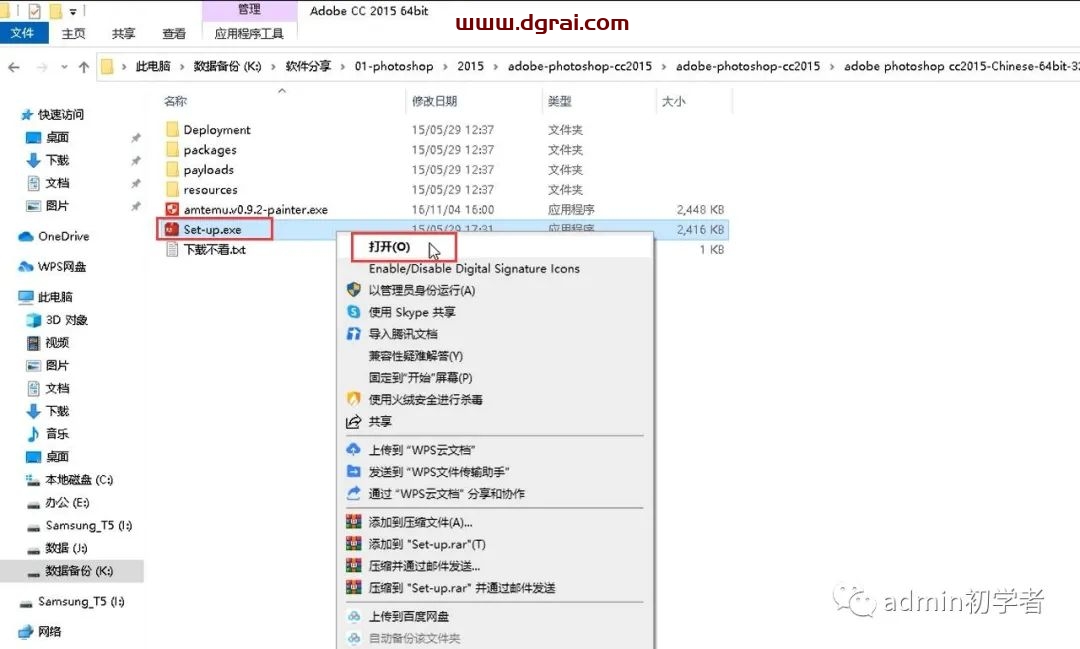Select 此电脑 in the navigation pane
Image resolution: width=1080 pixels, height=649 pixels.
[55, 297]
